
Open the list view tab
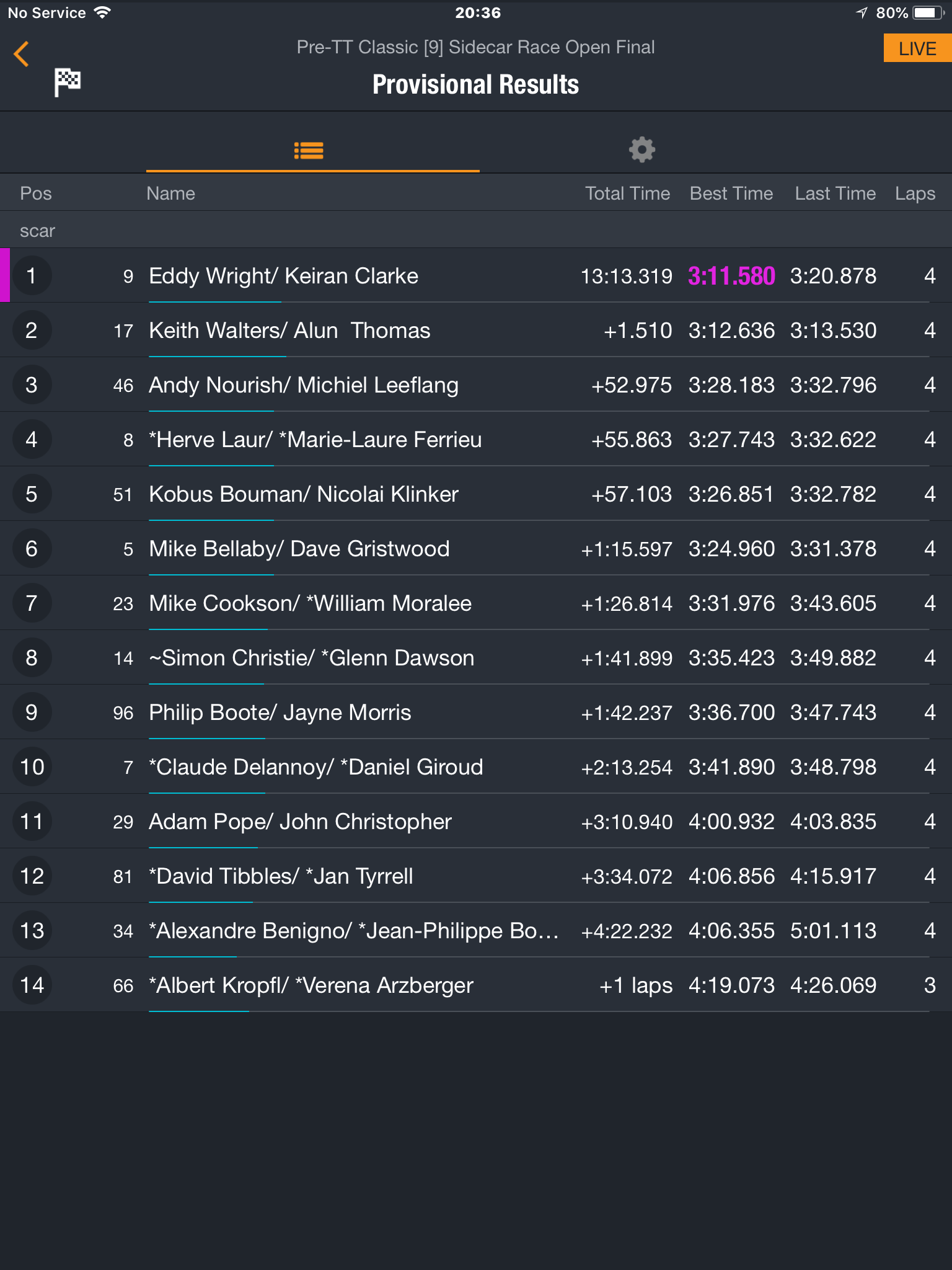309,150
